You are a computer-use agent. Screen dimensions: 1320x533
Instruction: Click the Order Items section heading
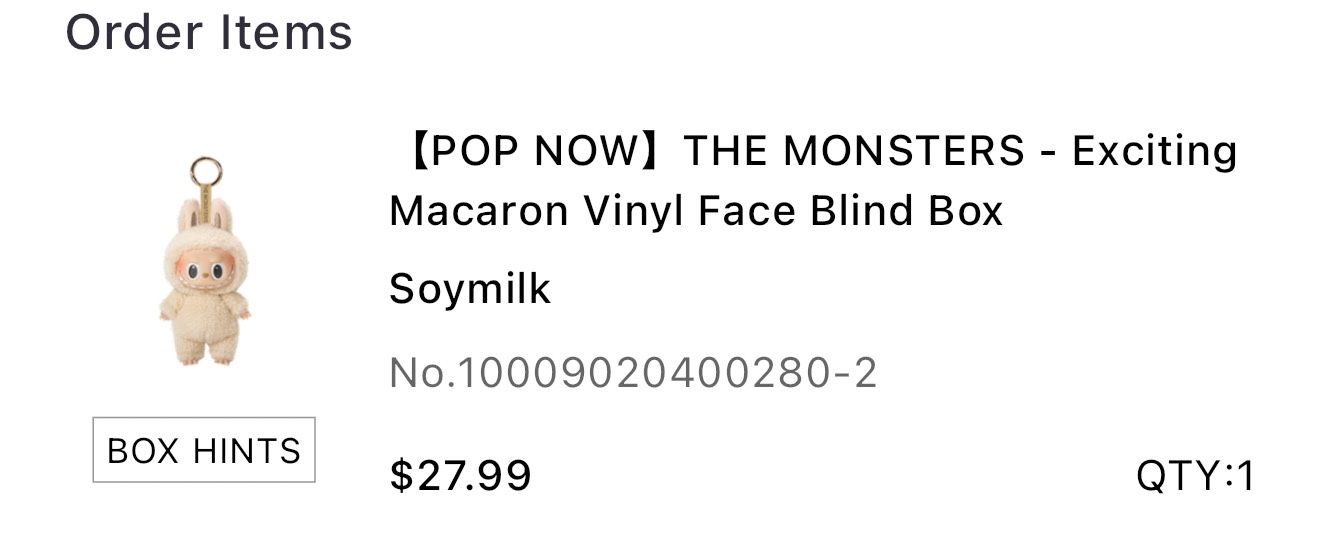pos(209,31)
